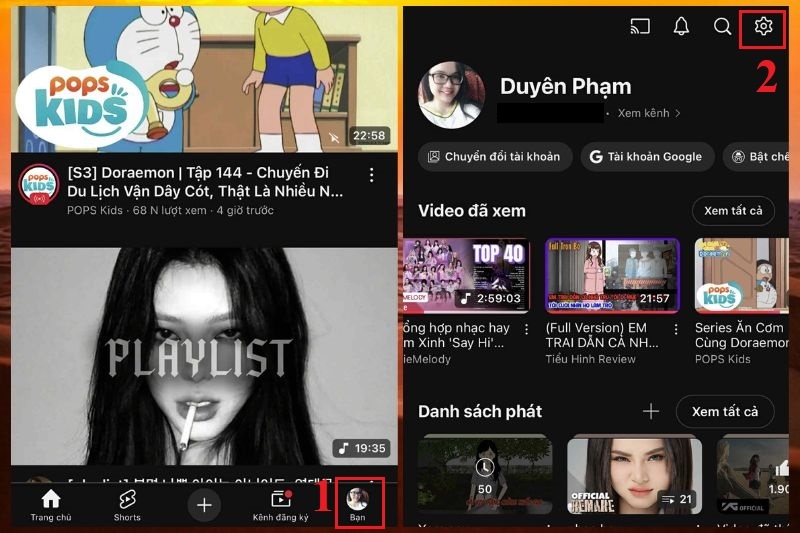Tap Video đã xem section heading
The height and width of the screenshot is (533, 800).
coord(471,211)
